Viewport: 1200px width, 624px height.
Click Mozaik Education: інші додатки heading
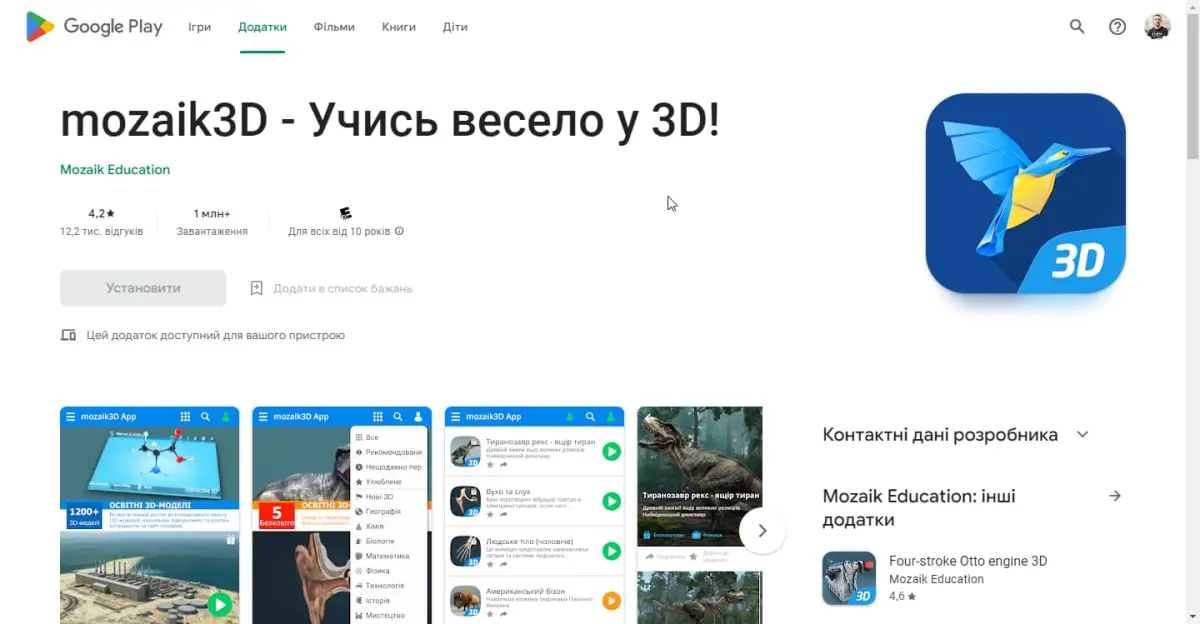(x=919, y=508)
